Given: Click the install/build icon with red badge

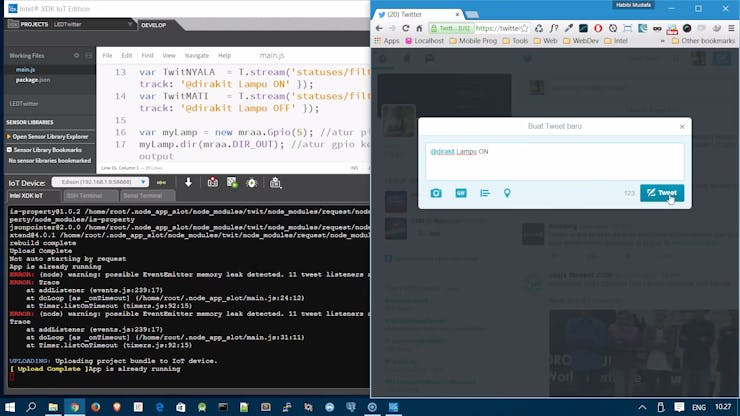Looking at the screenshot, I should pyautogui.click(x=213, y=182).
